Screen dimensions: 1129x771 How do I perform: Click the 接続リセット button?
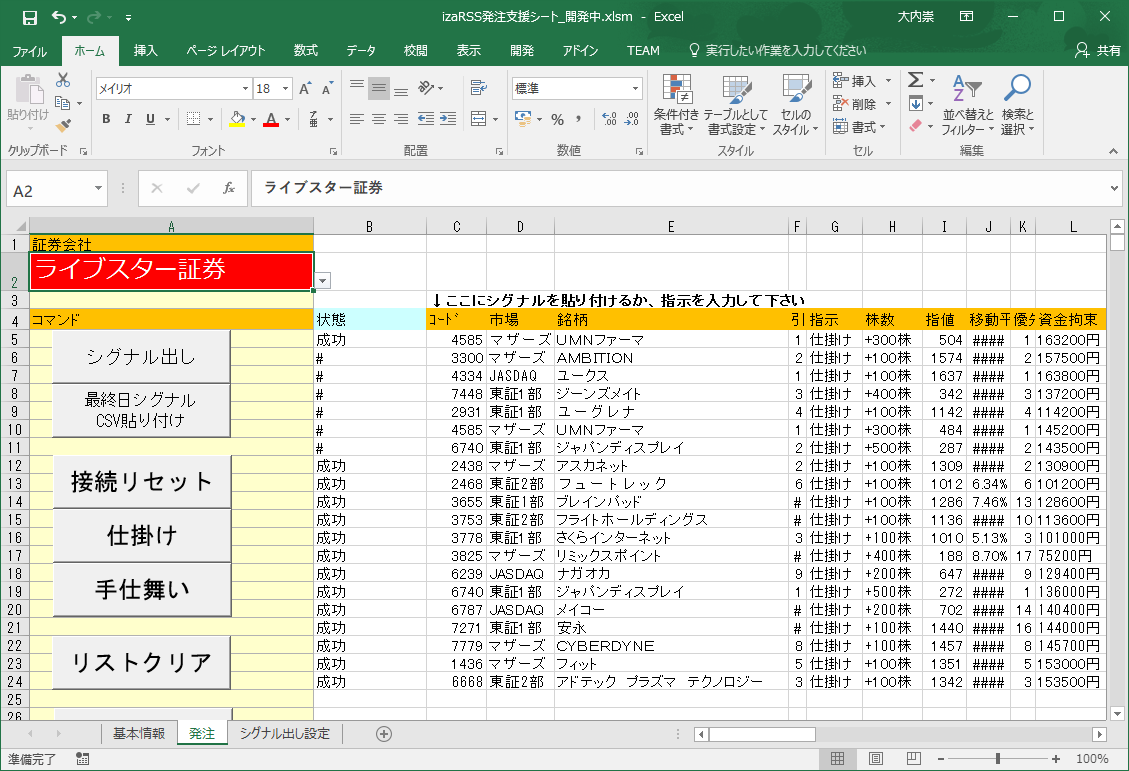[141, 482]
